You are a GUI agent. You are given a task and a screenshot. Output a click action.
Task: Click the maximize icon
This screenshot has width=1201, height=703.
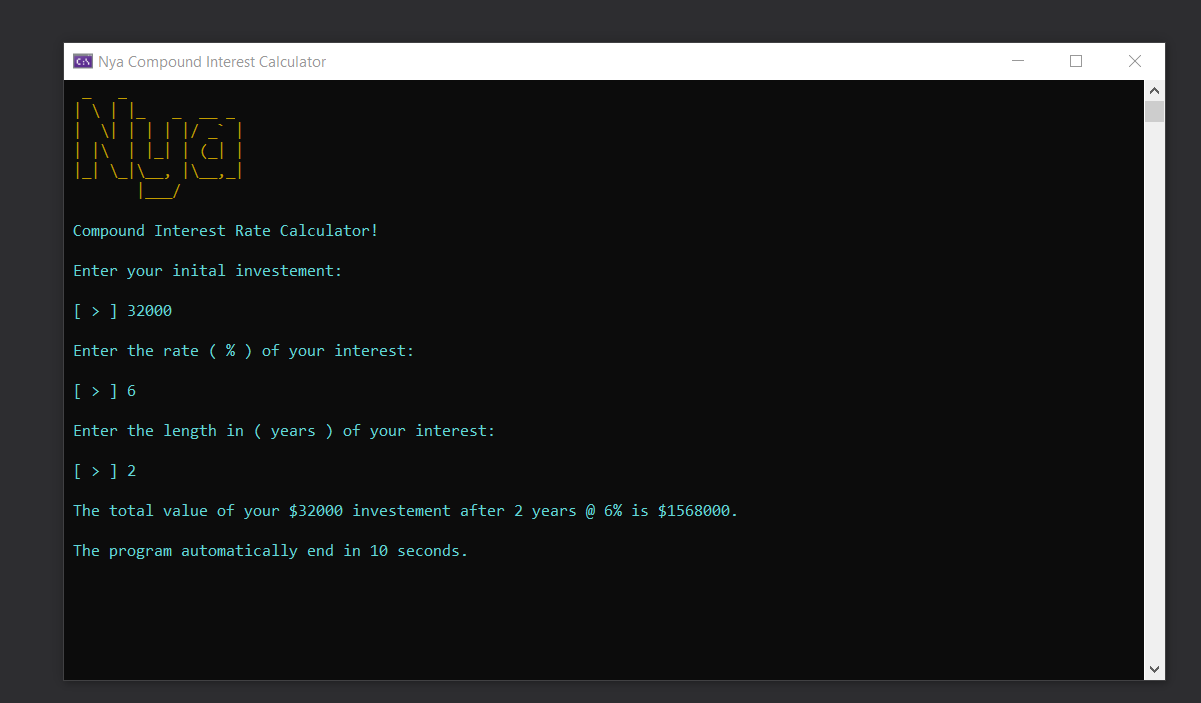1076,61
